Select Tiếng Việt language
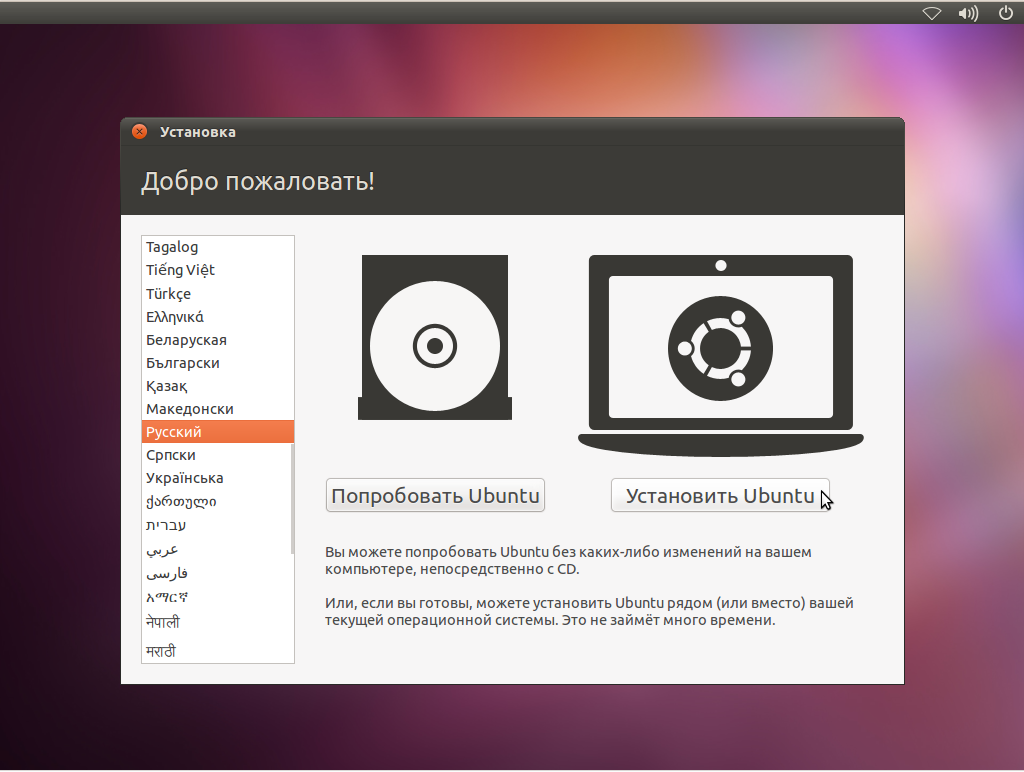1024x772 pixels. pyautogui.click(x=217, y=270)
